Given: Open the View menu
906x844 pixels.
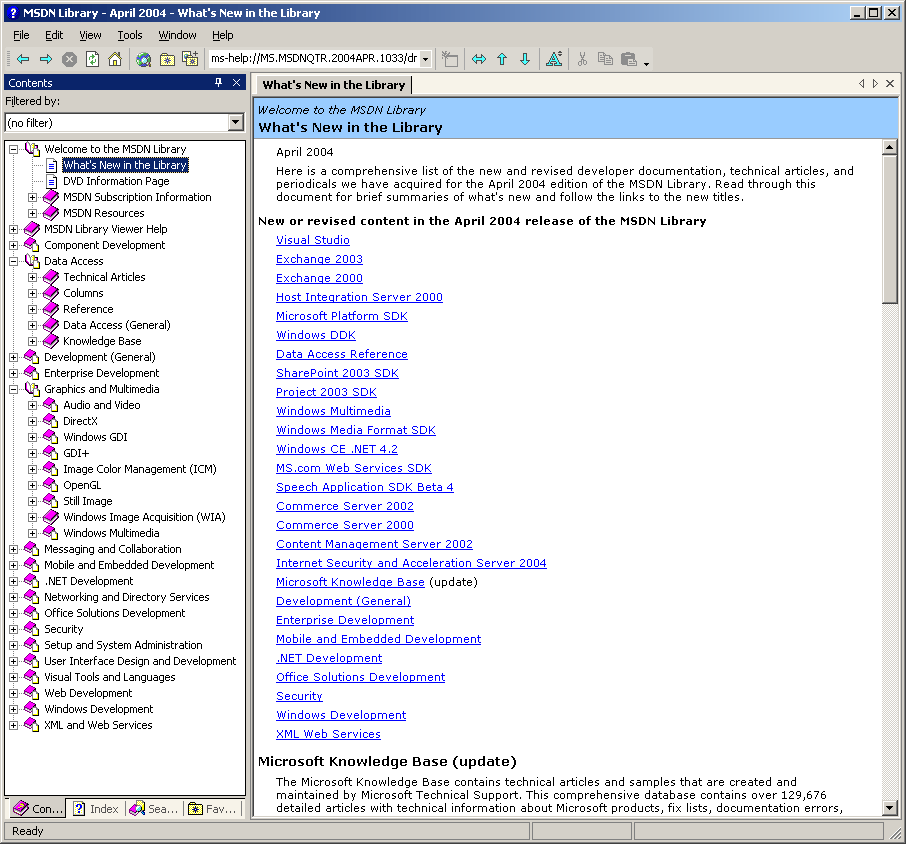Looking at the screenshot, I should coord(90,35).
